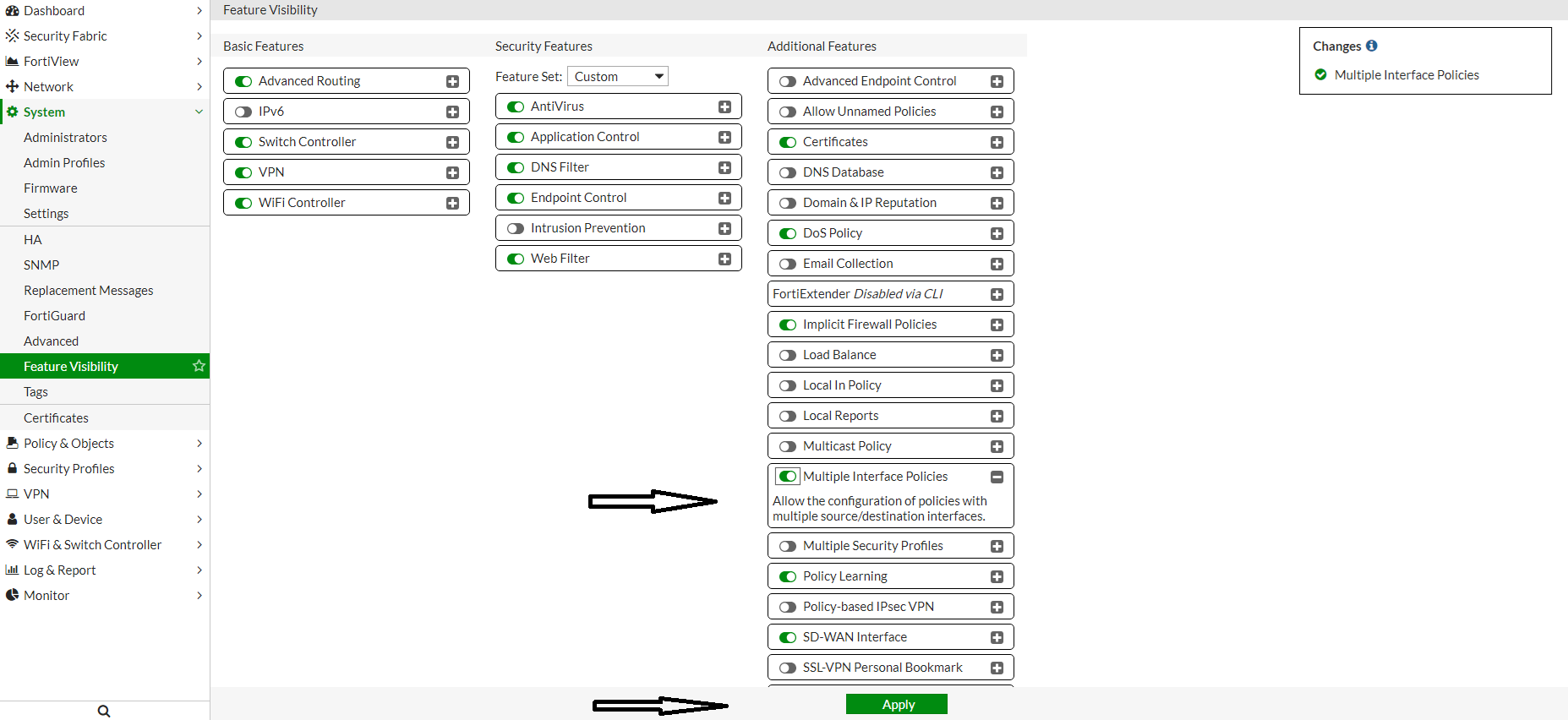
Task: Toggle the Web Filter switch off
Action: click(516, 259)
